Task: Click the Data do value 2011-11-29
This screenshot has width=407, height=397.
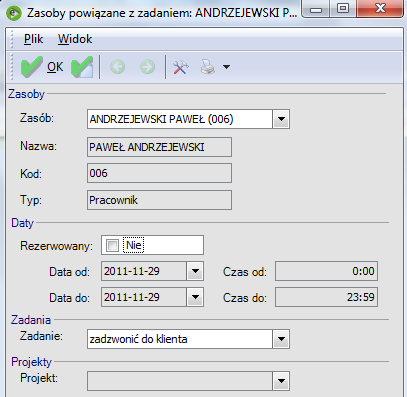Action: (144, 297)
